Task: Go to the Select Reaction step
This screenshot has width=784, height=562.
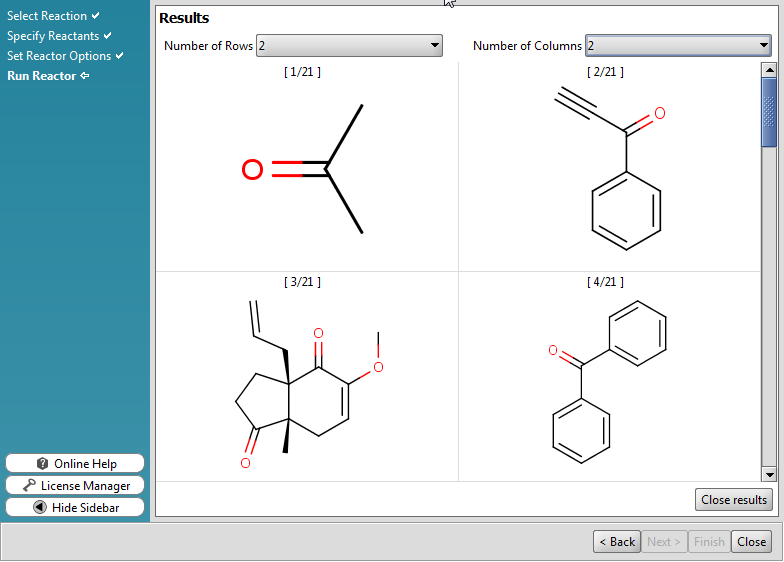Action: pyautogui.click(x=47, y=16)
